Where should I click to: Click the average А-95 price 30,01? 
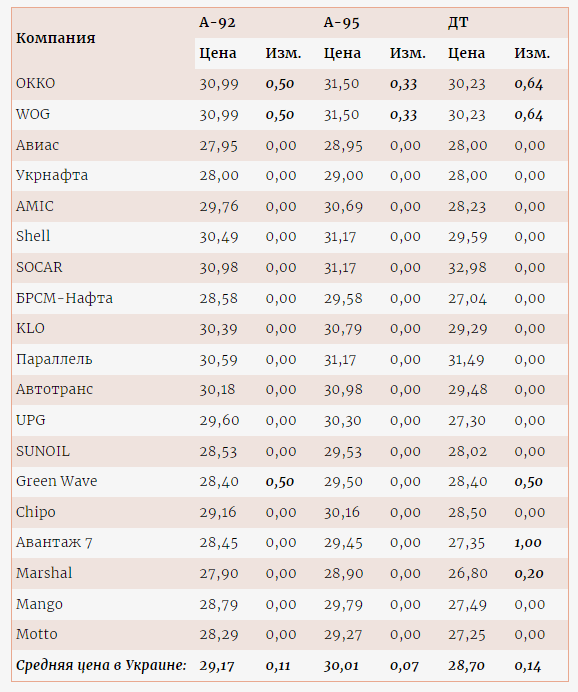pyautogui.click(x=342, y=666)
